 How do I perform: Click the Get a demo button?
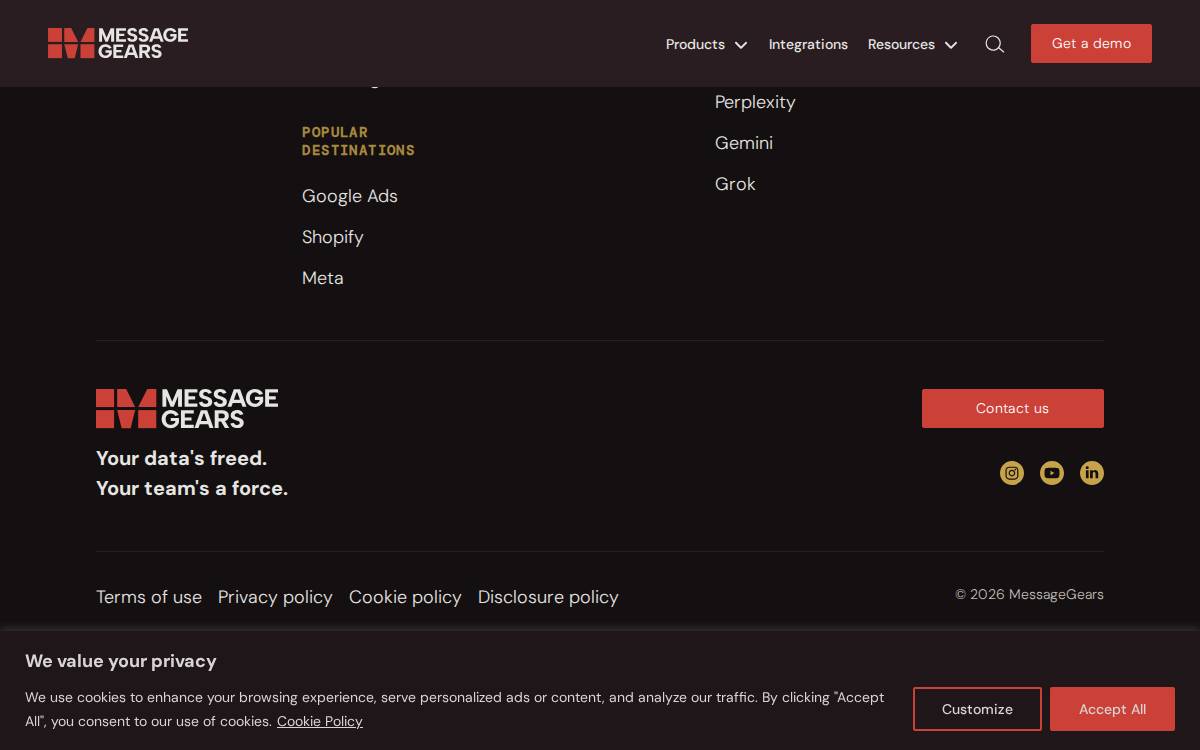point(1091,43)
